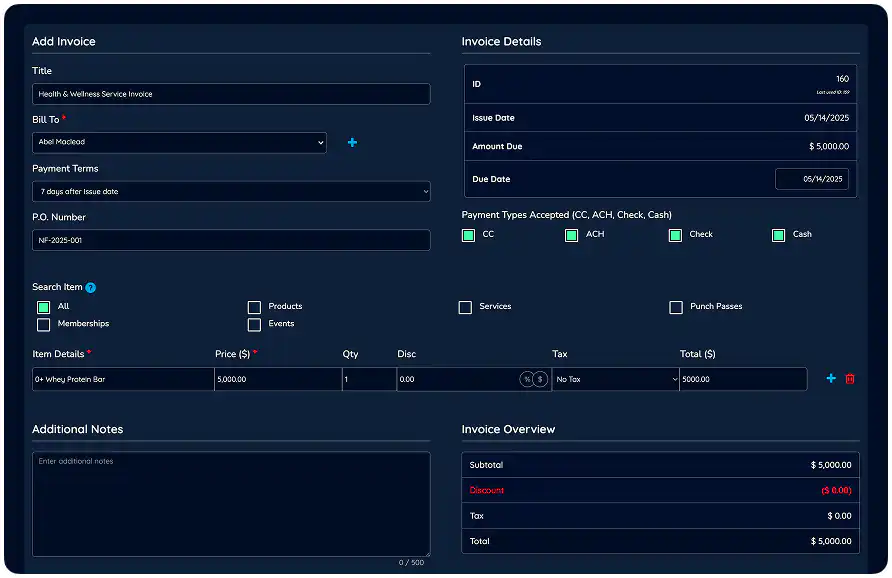Screen dimensions: 892x578
Task: Expand the Payment Terms dropdown
Action: point(232,191)
